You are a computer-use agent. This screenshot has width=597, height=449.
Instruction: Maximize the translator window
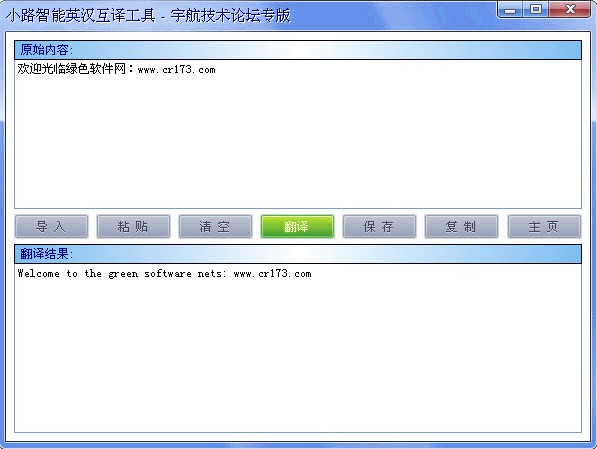pyautogui.click(x=536, y=10)
